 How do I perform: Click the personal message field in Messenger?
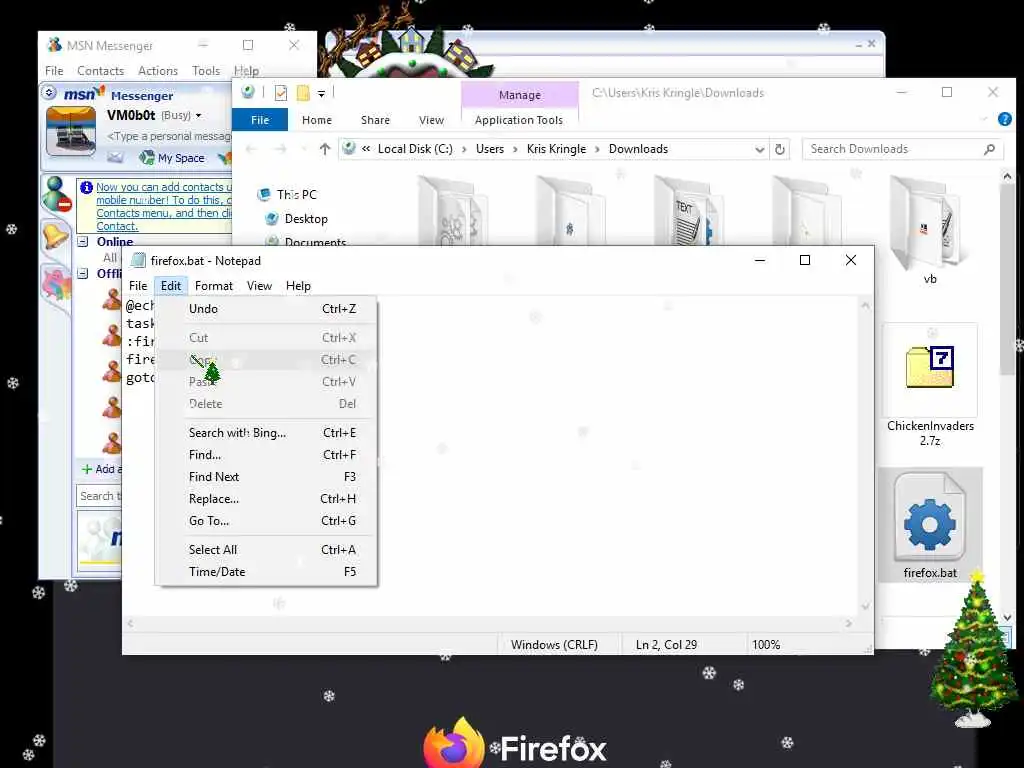click(x=168, y=136)
